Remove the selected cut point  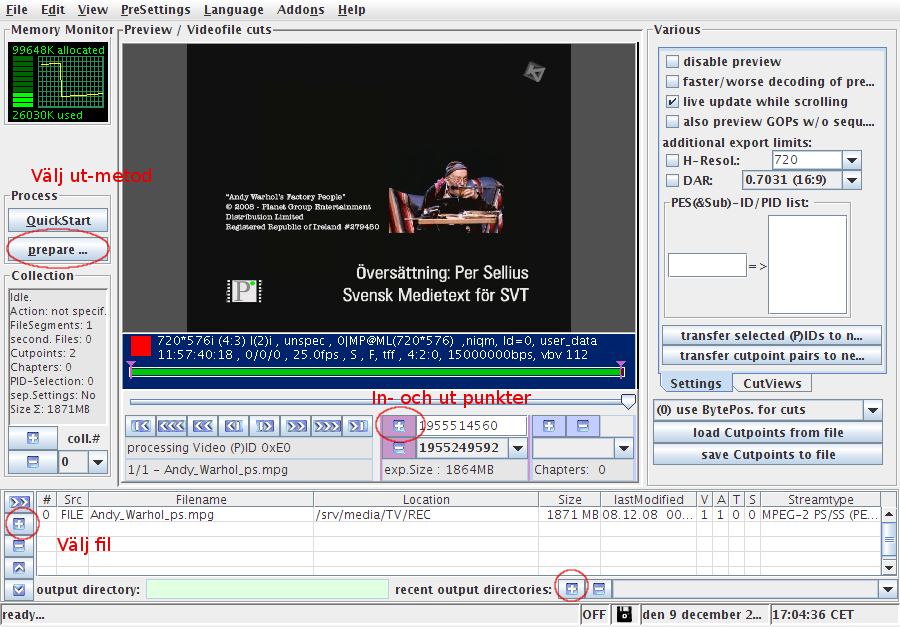tap(399, 448)
